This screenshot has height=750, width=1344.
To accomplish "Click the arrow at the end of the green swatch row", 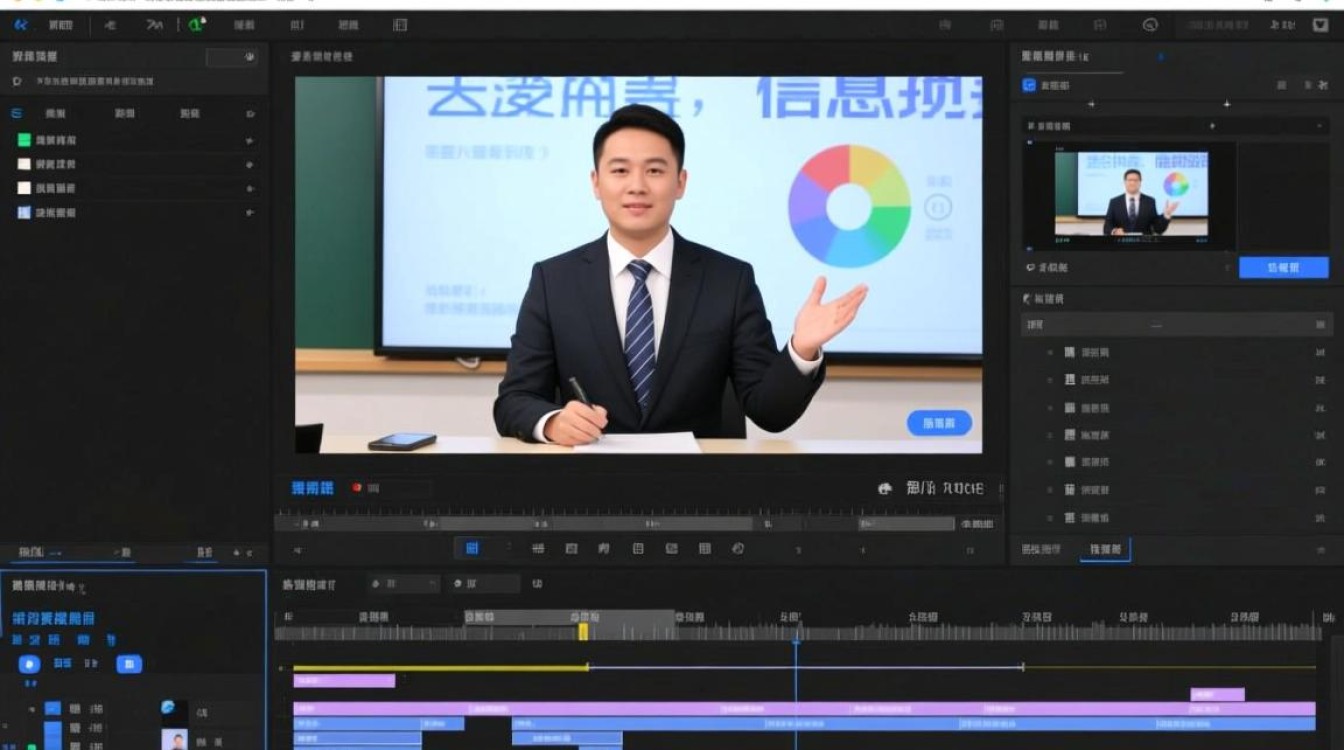I will (249, 141).
